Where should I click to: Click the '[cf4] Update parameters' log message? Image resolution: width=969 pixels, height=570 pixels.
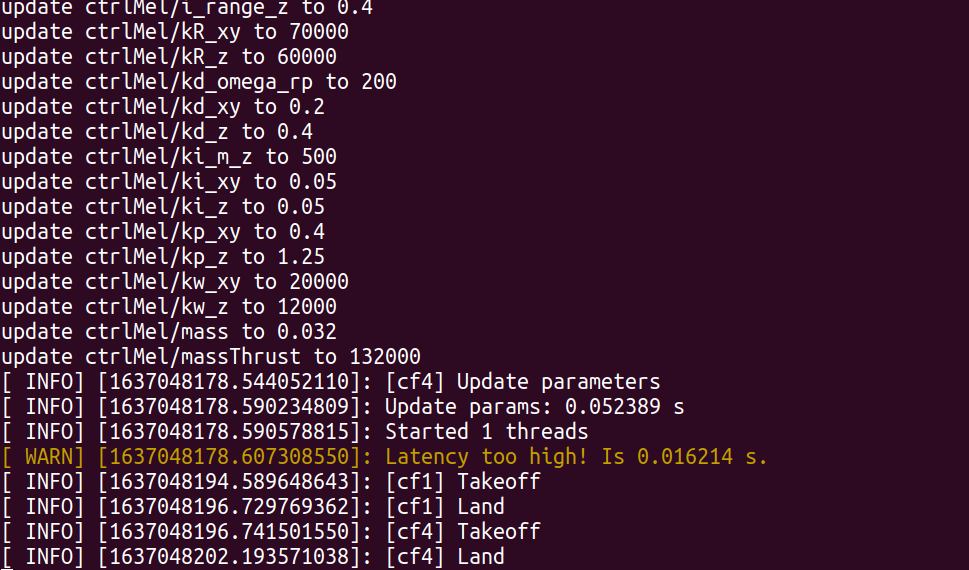tap(523, 382)
